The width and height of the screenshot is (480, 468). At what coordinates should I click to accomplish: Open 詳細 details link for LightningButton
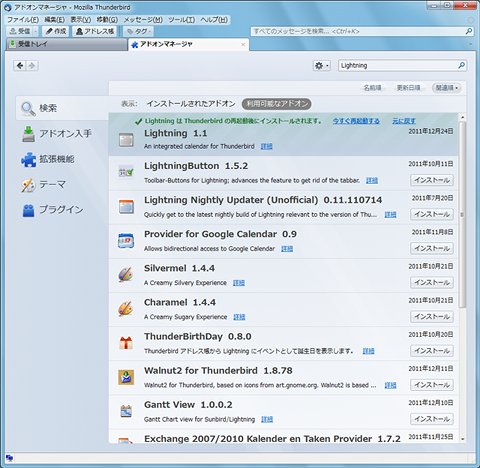[372, 180]
